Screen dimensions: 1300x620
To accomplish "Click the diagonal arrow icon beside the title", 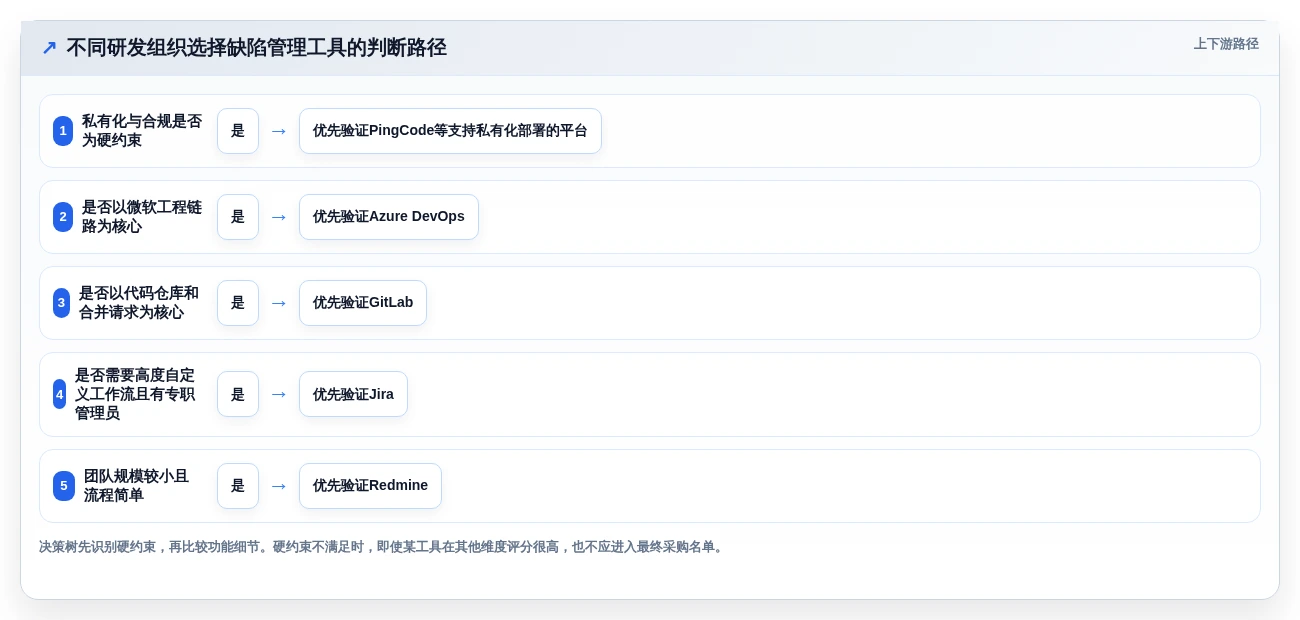I will tap(49, 48).
